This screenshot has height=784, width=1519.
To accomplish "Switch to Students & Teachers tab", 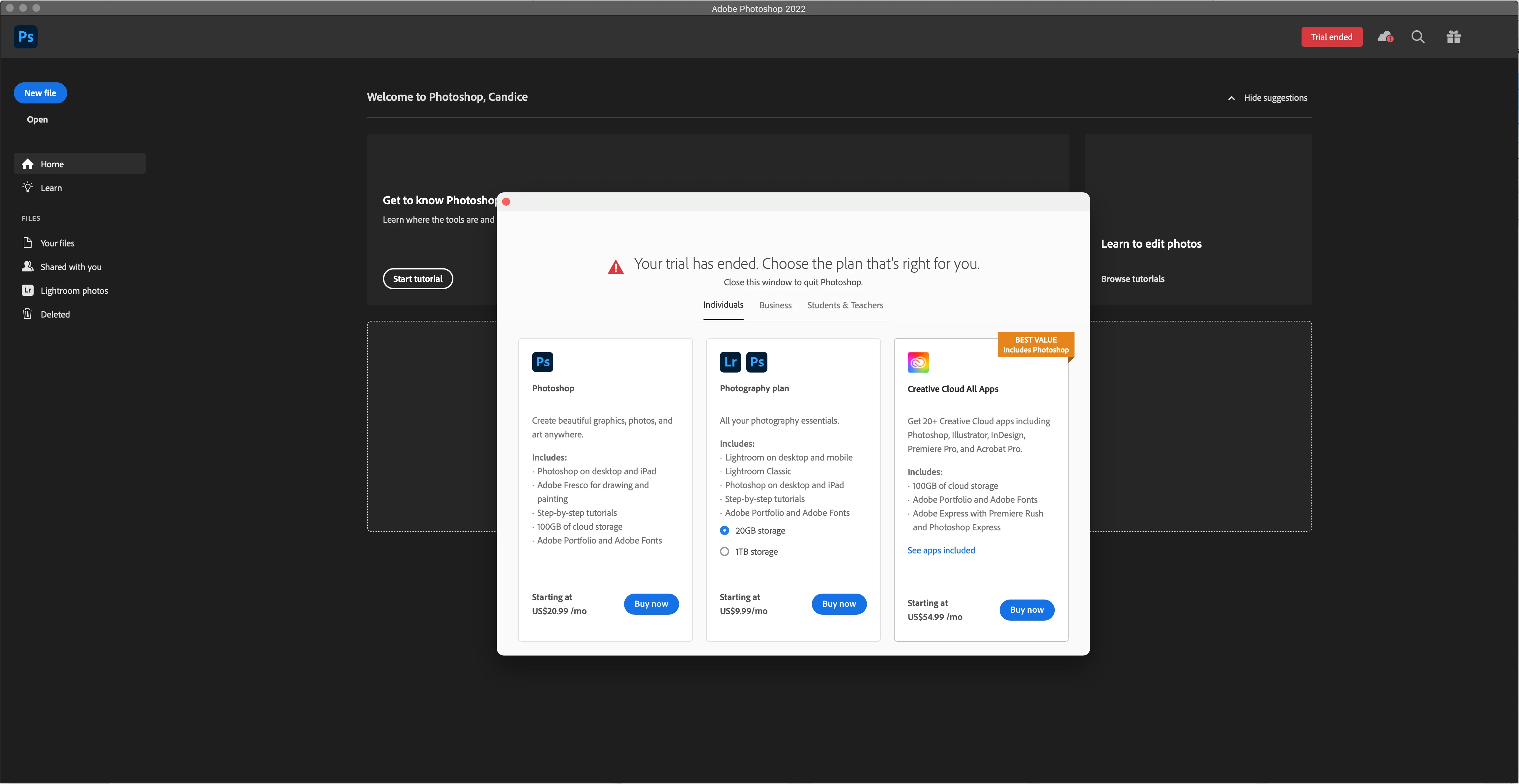I will pyautogui.click(x=845, y=305).
